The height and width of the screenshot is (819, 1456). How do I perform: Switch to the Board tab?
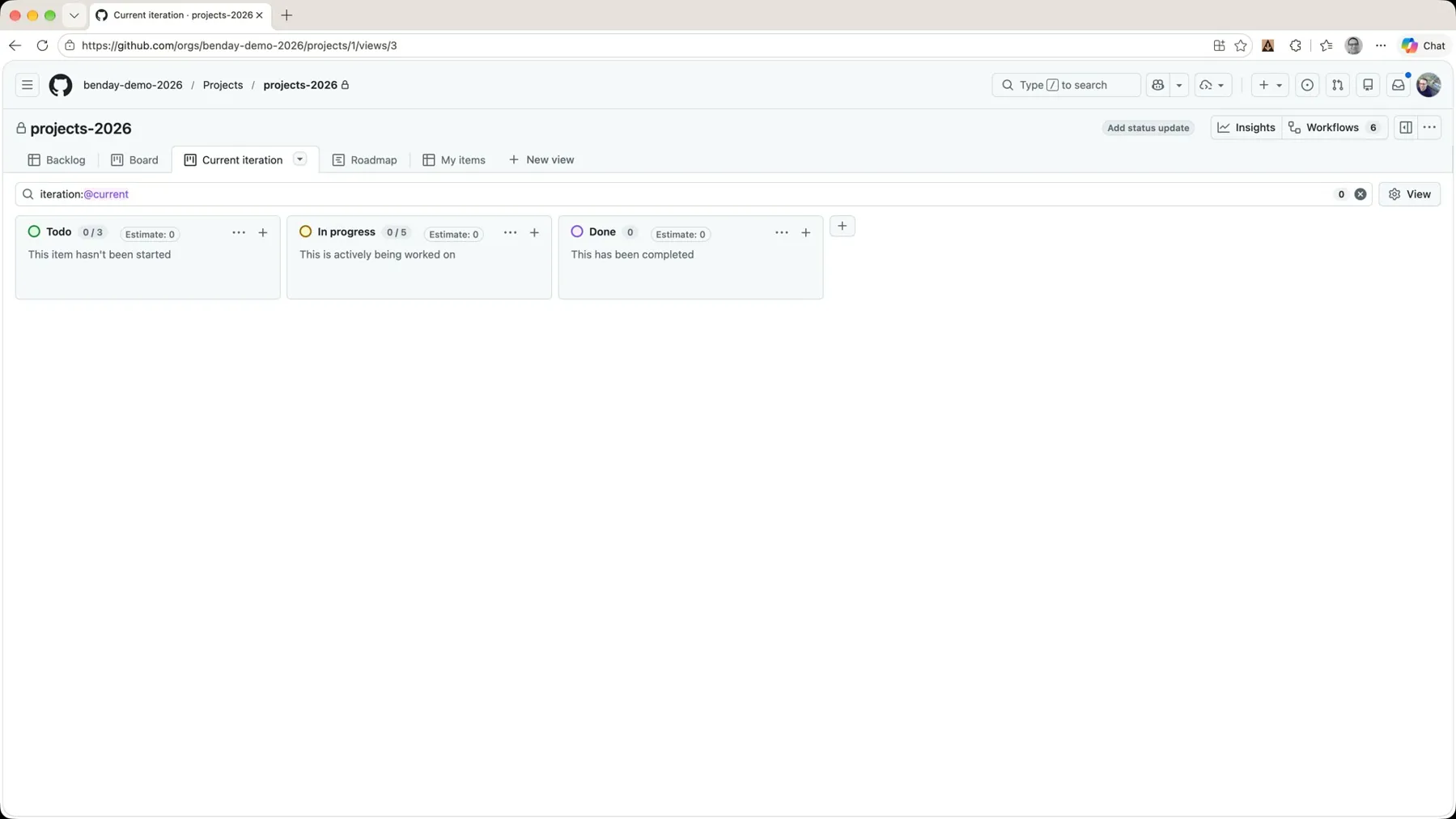pyautogui.click(x=134, y=160)
